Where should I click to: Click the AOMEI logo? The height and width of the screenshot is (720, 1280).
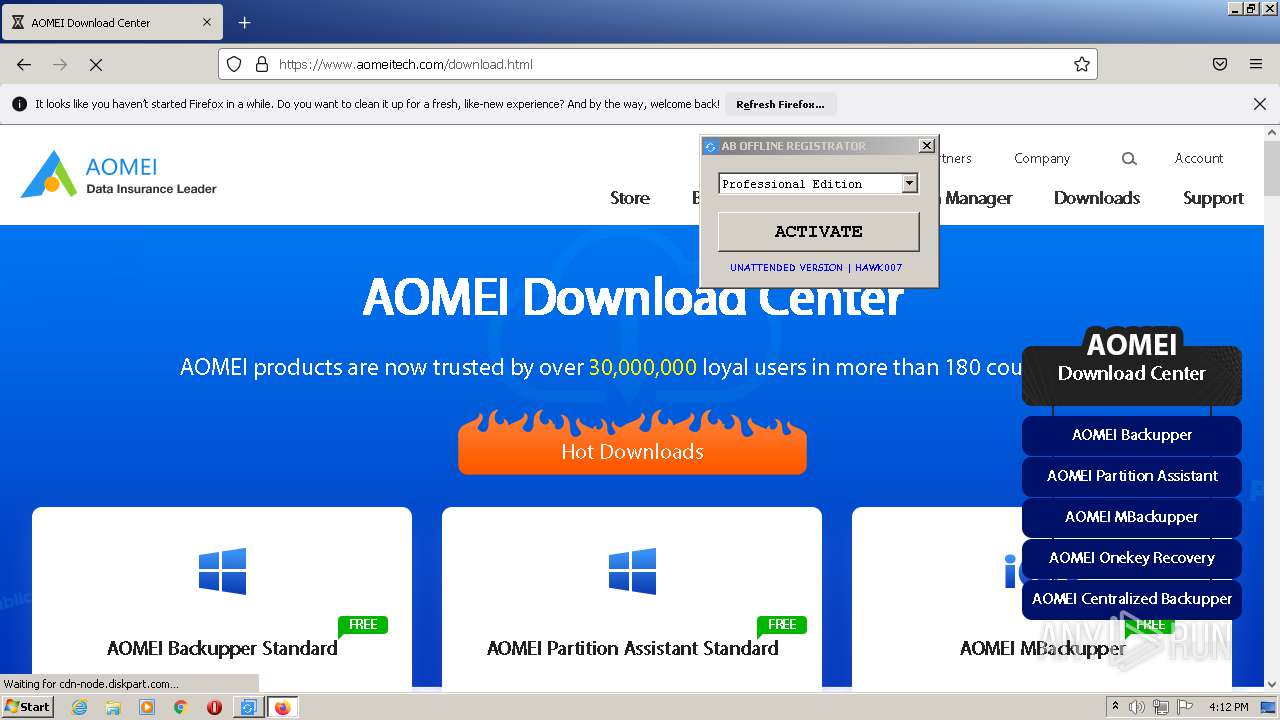[x=119, y=174]
